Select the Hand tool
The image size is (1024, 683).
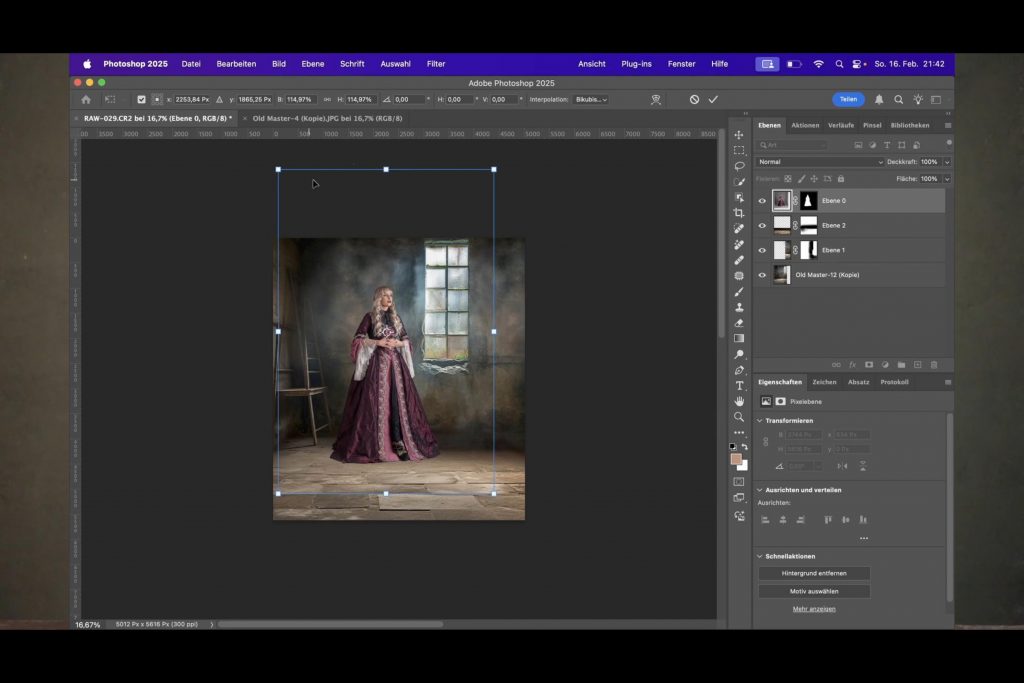coord(739,401)
